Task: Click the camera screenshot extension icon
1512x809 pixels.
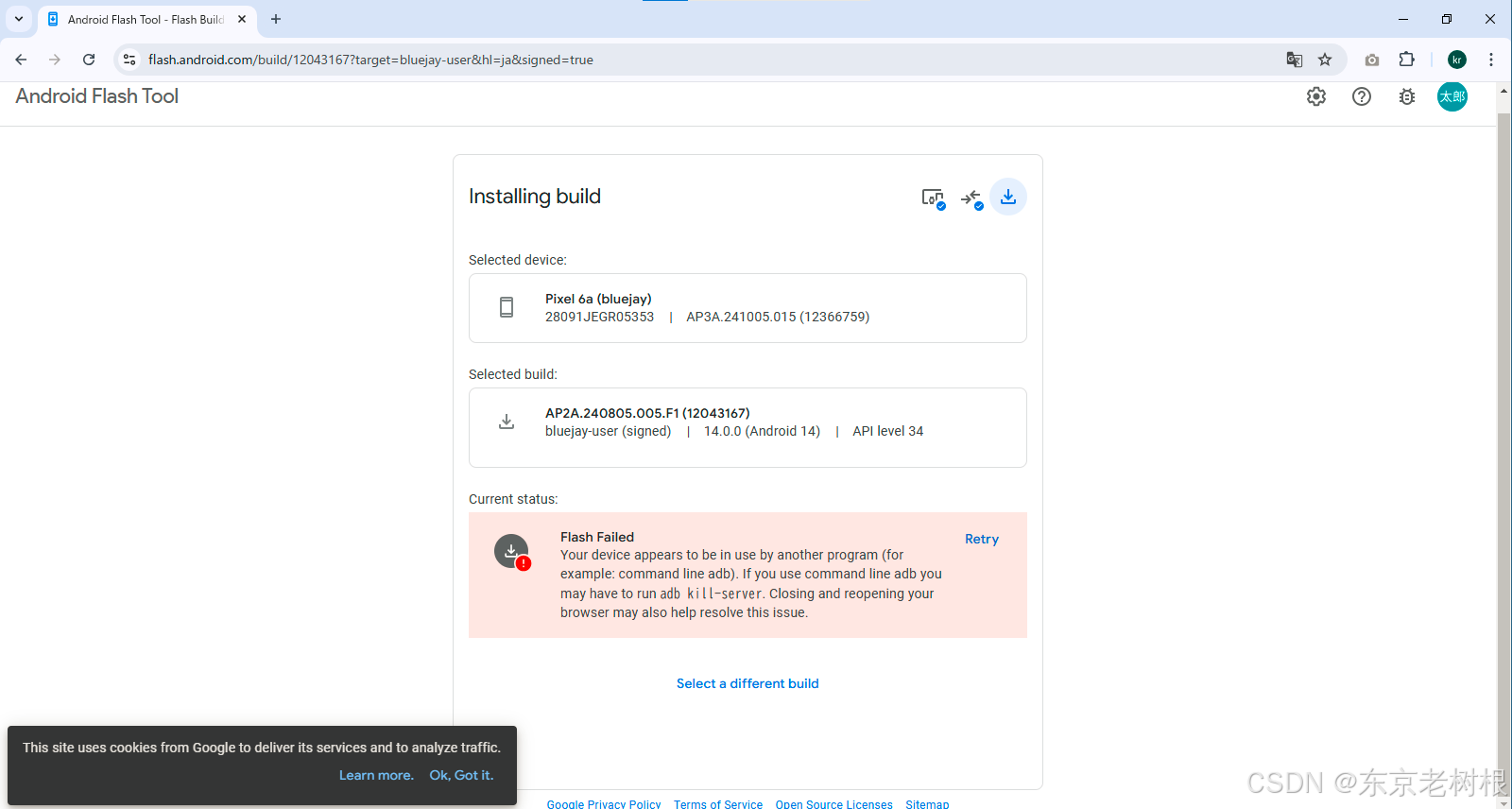Action: [1372, 60]
